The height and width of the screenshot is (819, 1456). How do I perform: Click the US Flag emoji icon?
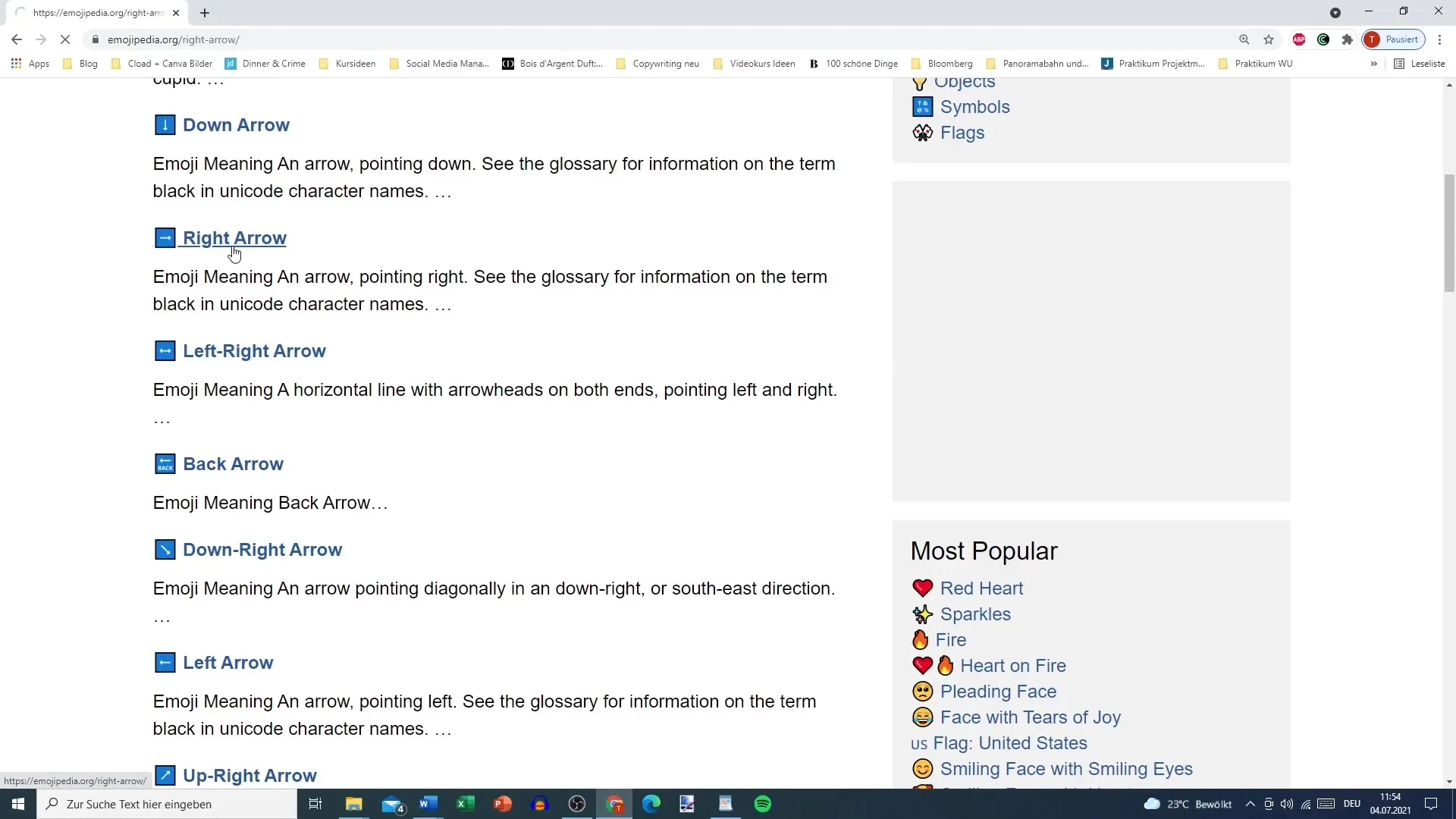(x=918, y=743)
